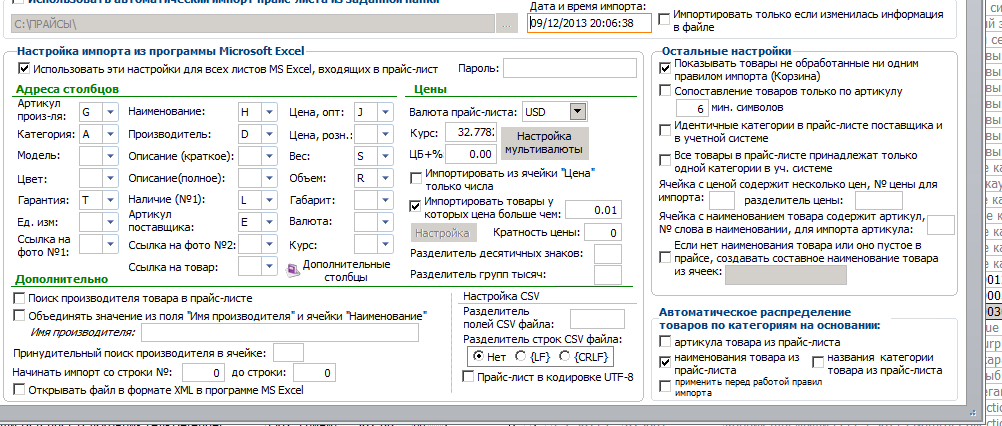The height and width of the screenshot is (426, 1002).
Task: Open the Цена, опт column dropdown
Action: click(385, 112)
